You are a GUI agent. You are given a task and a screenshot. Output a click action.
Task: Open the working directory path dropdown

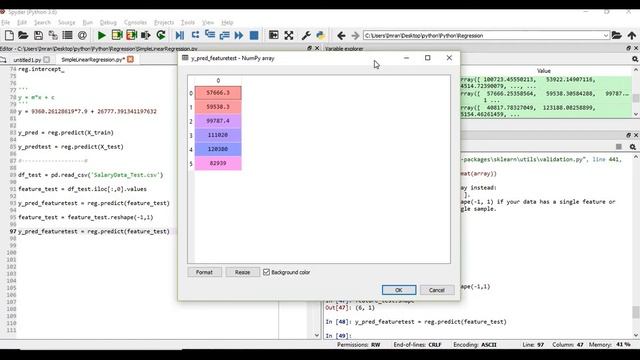[x=606, y=36]
